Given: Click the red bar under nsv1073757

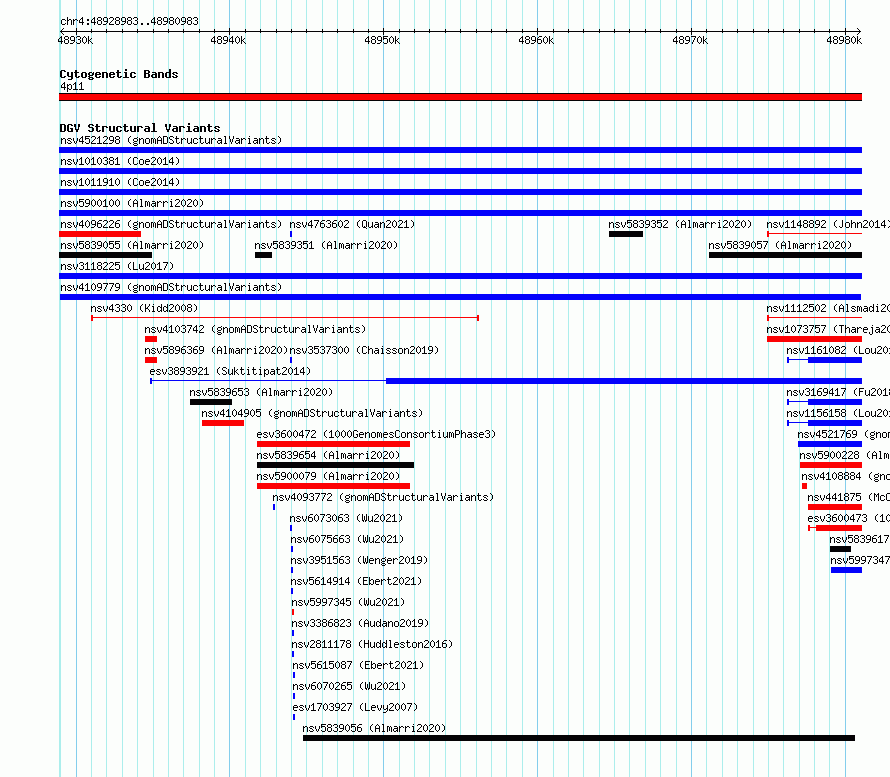Looking at the screenshot, I should click(x=815, y=339).
